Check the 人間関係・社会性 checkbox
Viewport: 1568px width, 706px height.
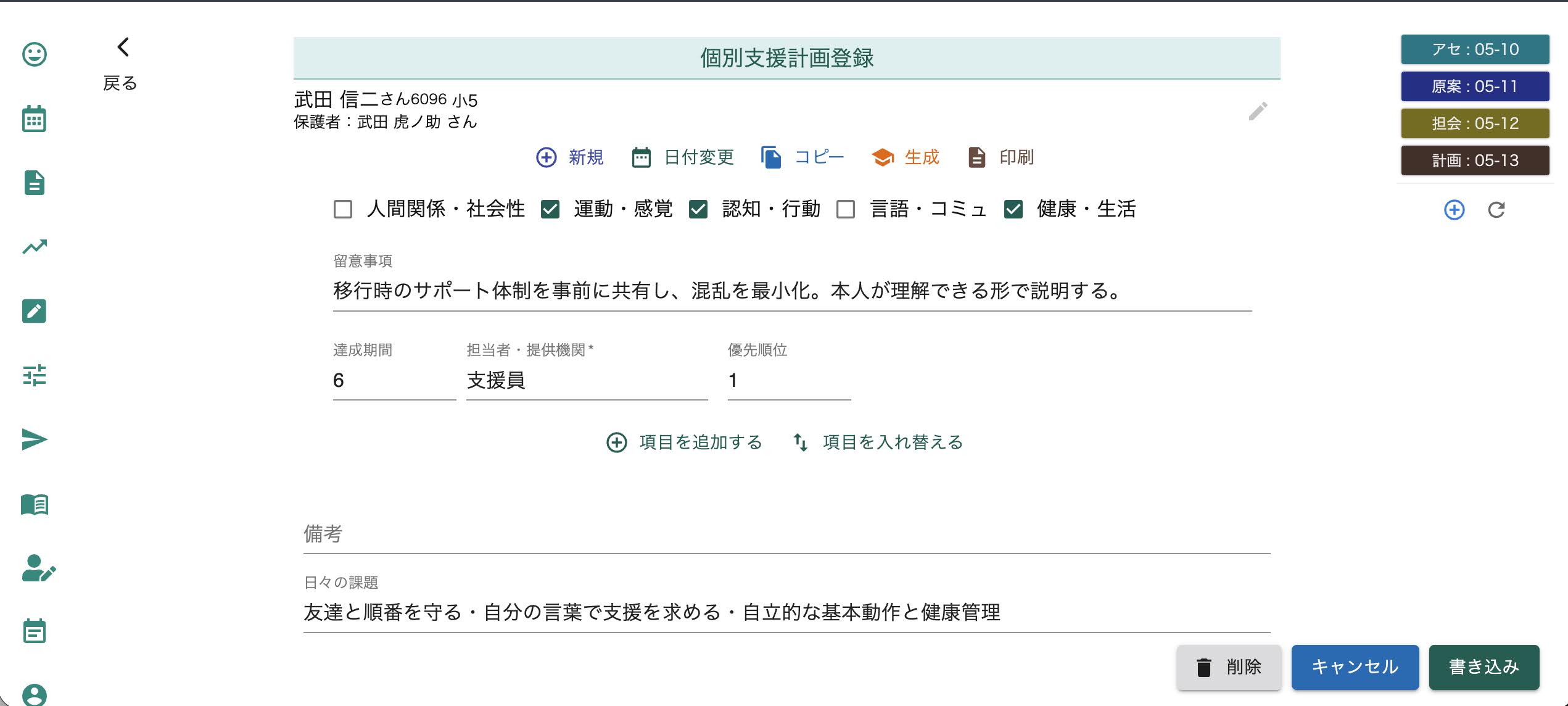point(343,209)
